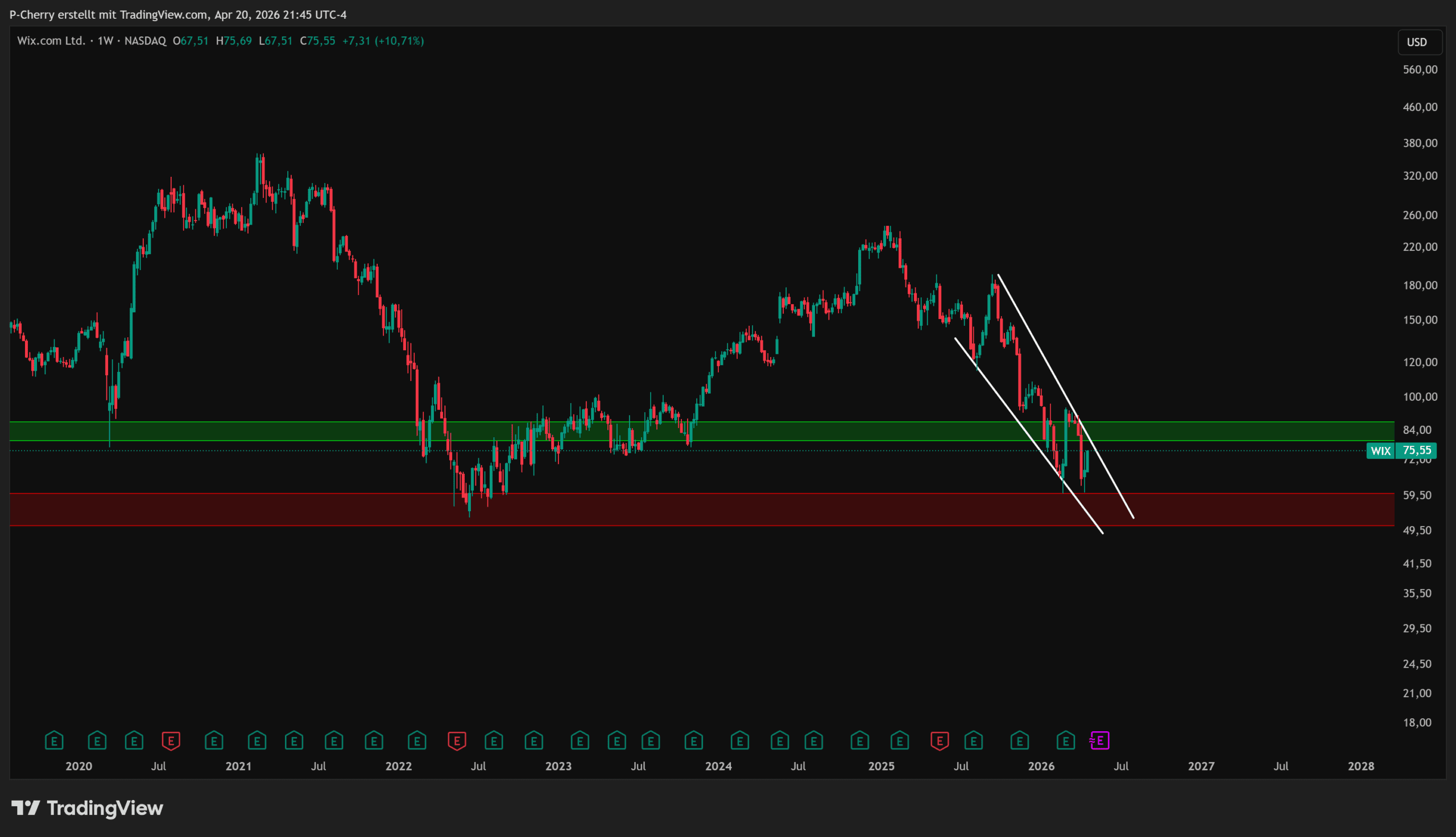Viewport: 1456px width, 837px height.
Task: Click the 2027 label on the time axis
Action: [1201, 766]
